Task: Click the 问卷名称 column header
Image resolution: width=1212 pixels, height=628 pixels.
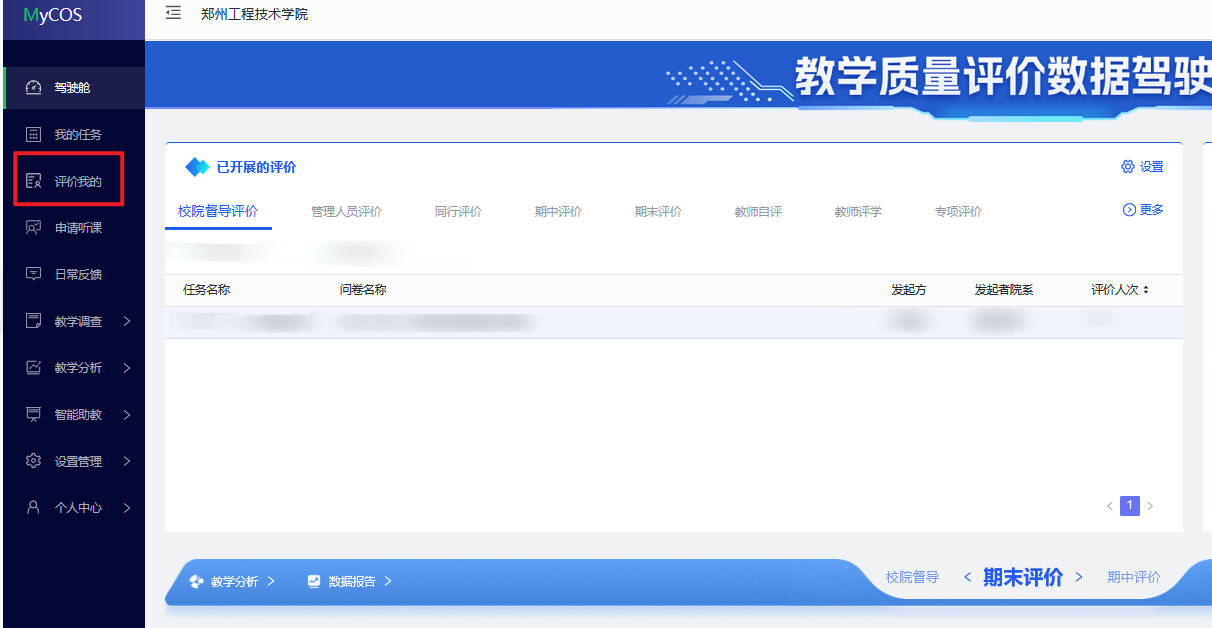Action: click(363, 290)
